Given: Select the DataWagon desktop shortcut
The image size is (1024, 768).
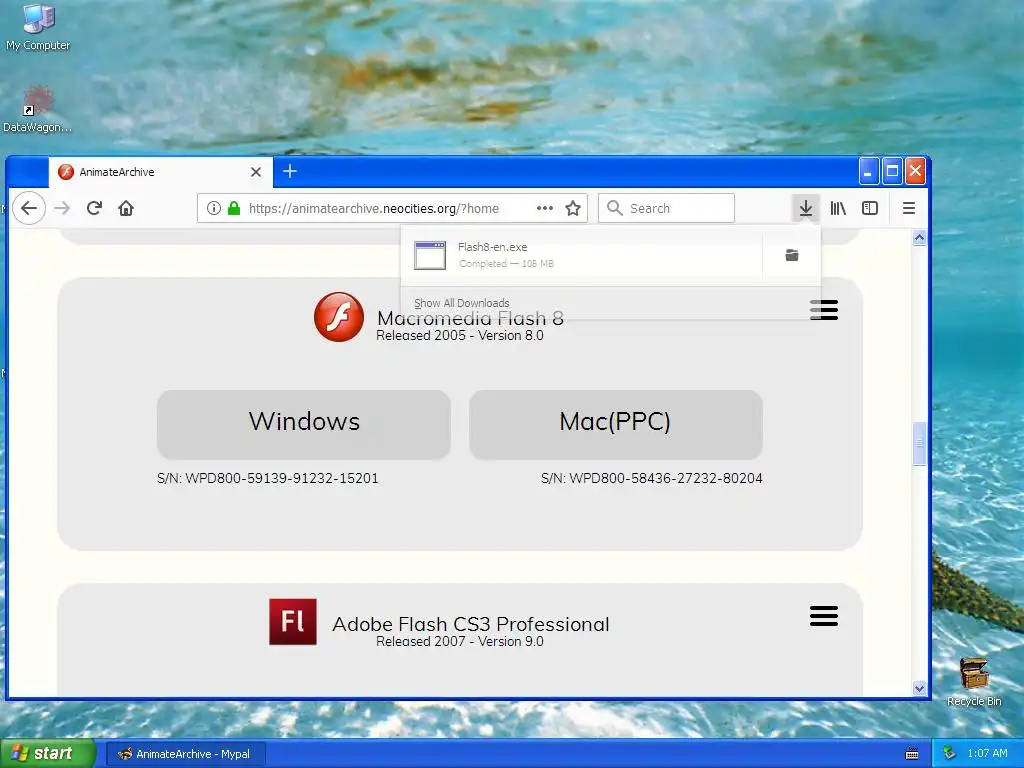Looking at the screenshot, I should coord(37,109).
